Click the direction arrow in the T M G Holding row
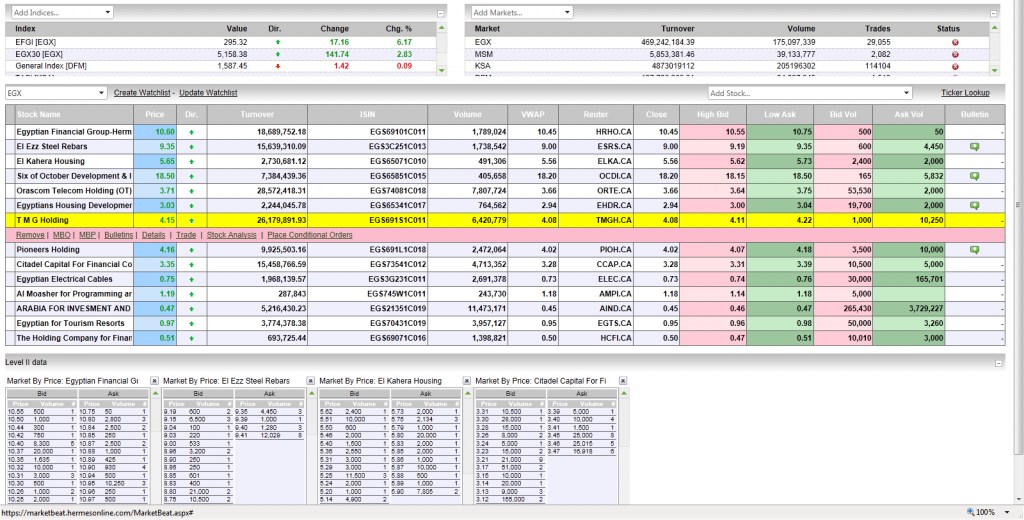1024x520 pixels. click(191, 220)
